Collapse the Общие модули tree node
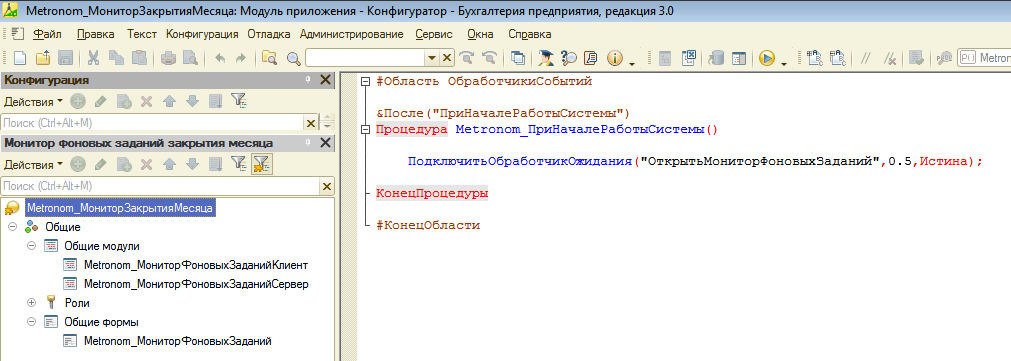 pos(31,246)
